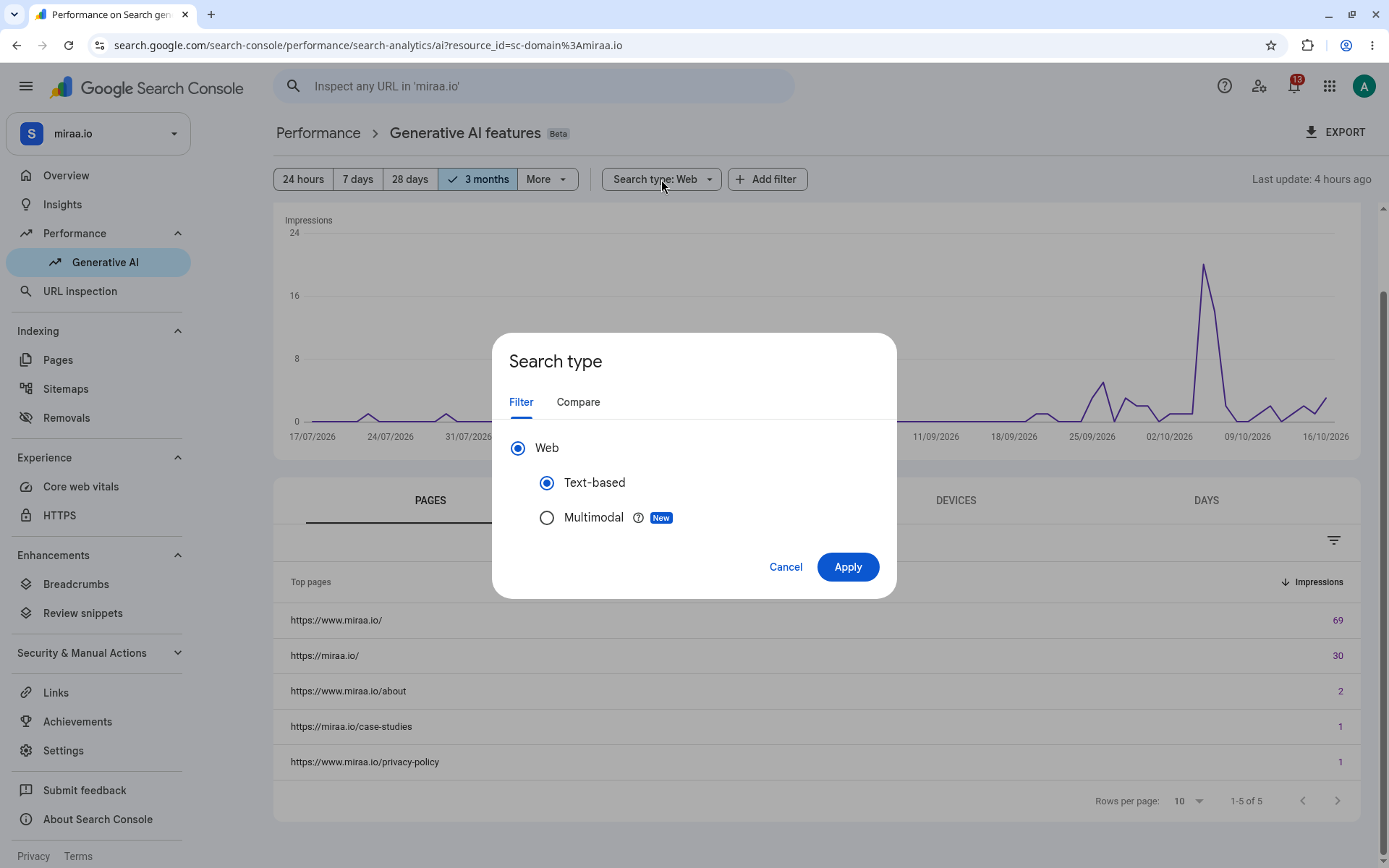1389x868 pixels.
Task: Click the Add filter button
Action: pyautogui.click(x=768, y=179)
